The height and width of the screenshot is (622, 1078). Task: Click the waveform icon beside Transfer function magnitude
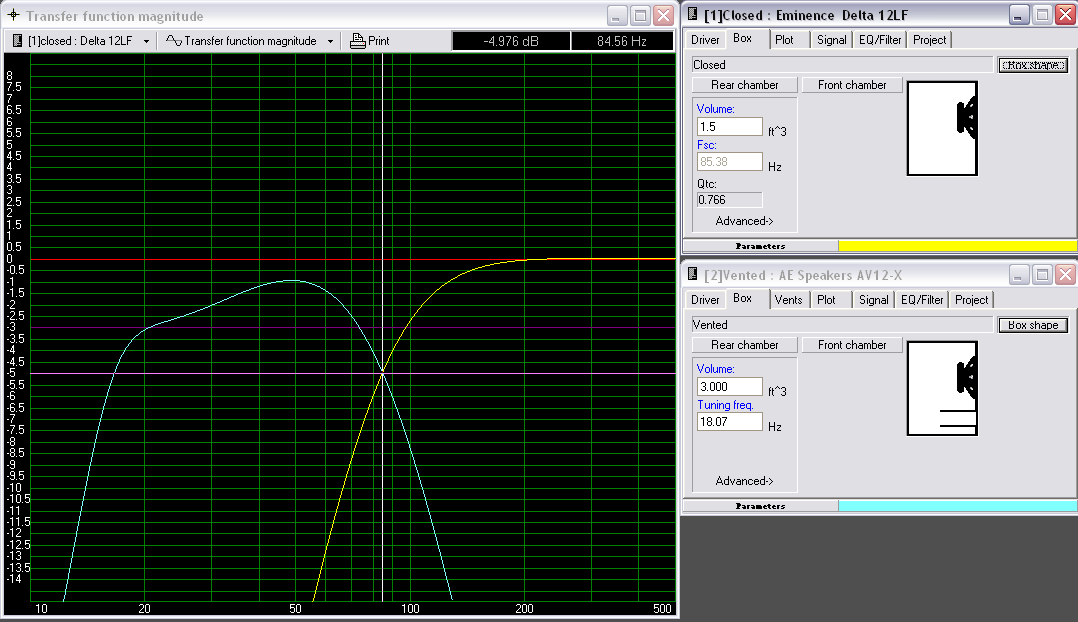pyautogui.click(x=173, y=41)
